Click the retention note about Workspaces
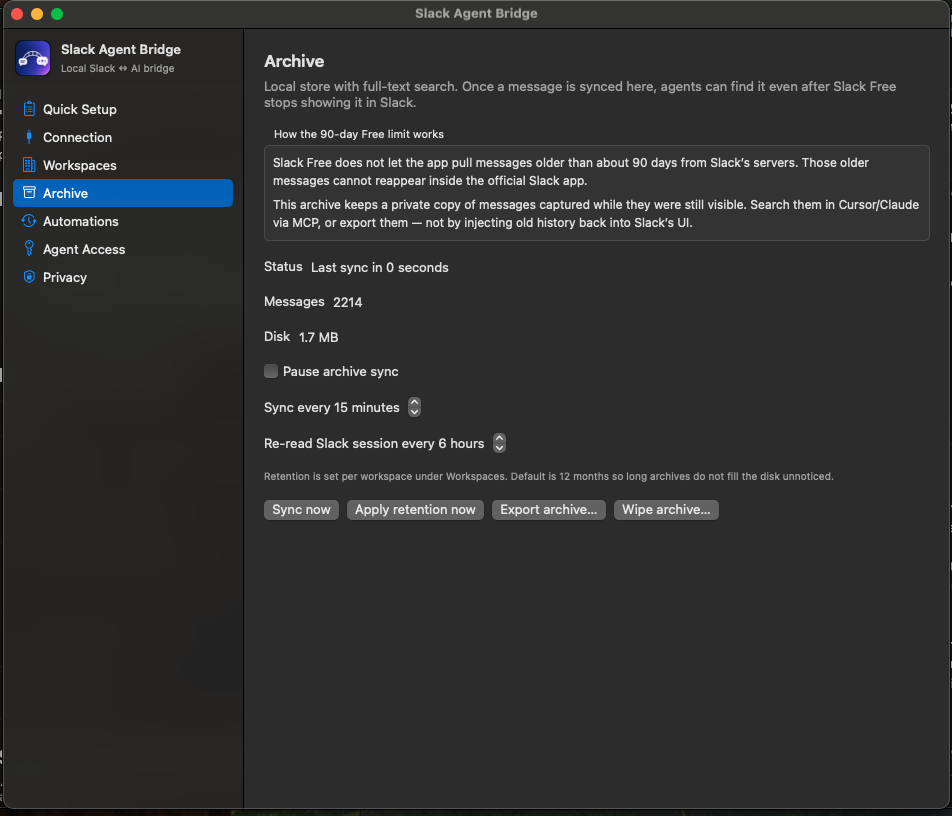The height and width of the screenshot is (816, 952). coord(548,477)
